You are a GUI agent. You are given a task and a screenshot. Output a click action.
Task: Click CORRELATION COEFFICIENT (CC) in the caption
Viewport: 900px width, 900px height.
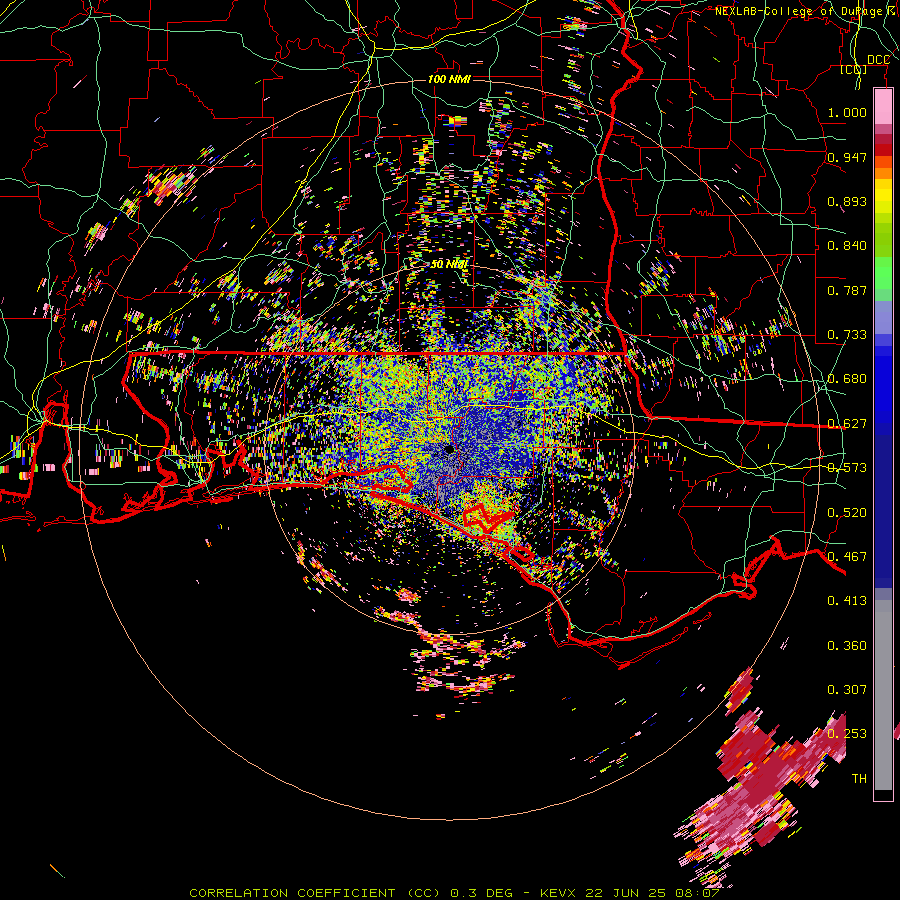point(315,893)
